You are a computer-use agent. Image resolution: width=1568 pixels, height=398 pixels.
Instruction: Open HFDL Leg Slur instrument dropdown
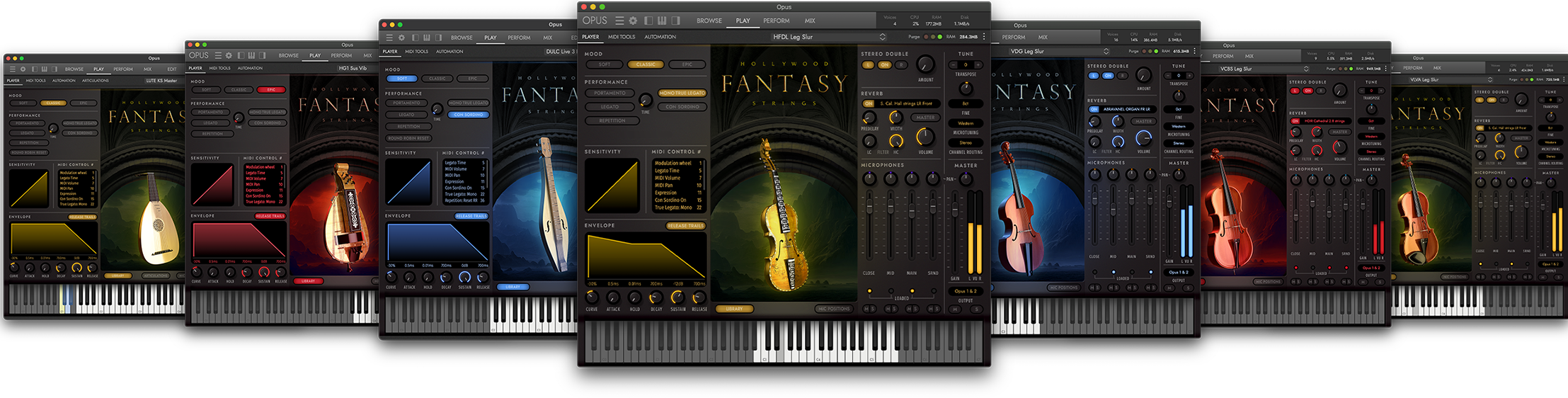[x=829, y=37]
